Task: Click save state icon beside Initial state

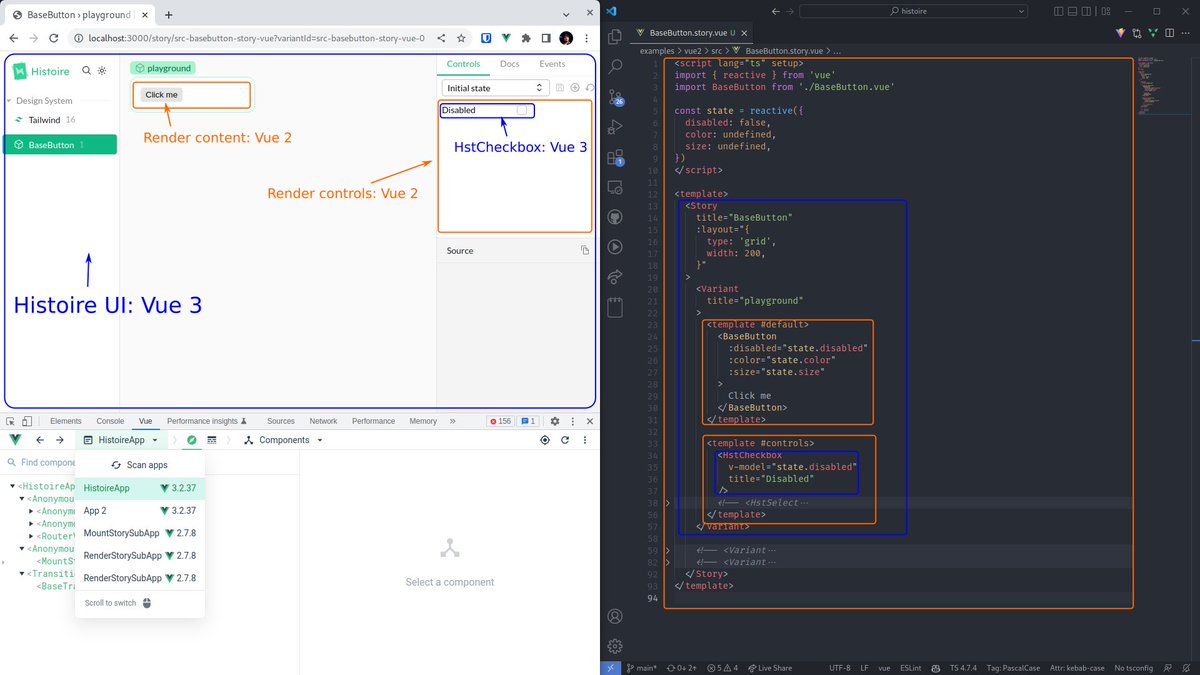Action: [x=560, y=88]
